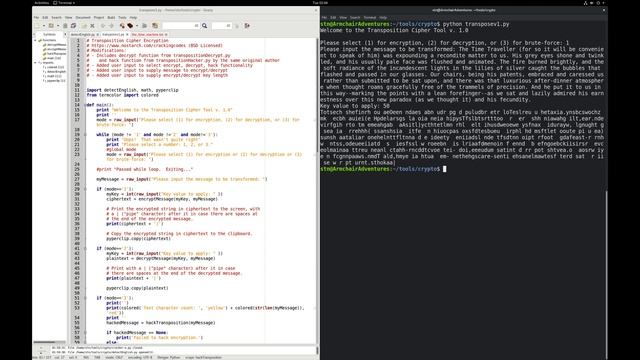Screen dimensions: 640x360
Task: Fold the if block at line 29
Action: coord(85,189)
